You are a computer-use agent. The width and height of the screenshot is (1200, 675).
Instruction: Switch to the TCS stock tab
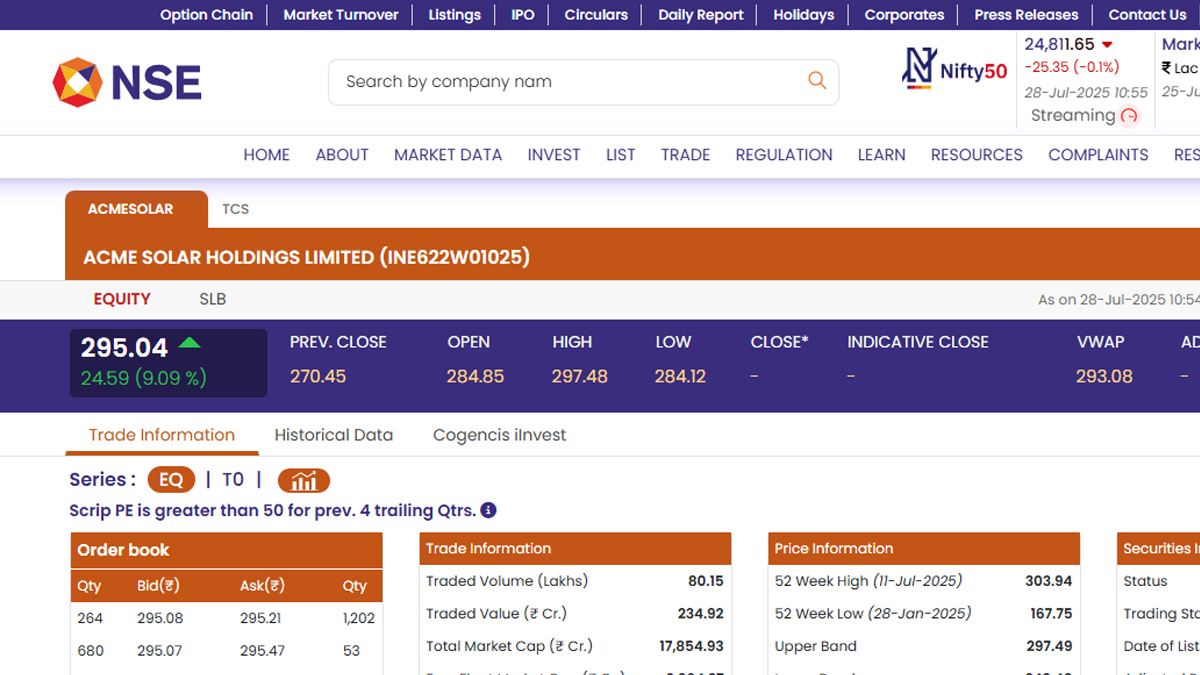click(235, 209)
